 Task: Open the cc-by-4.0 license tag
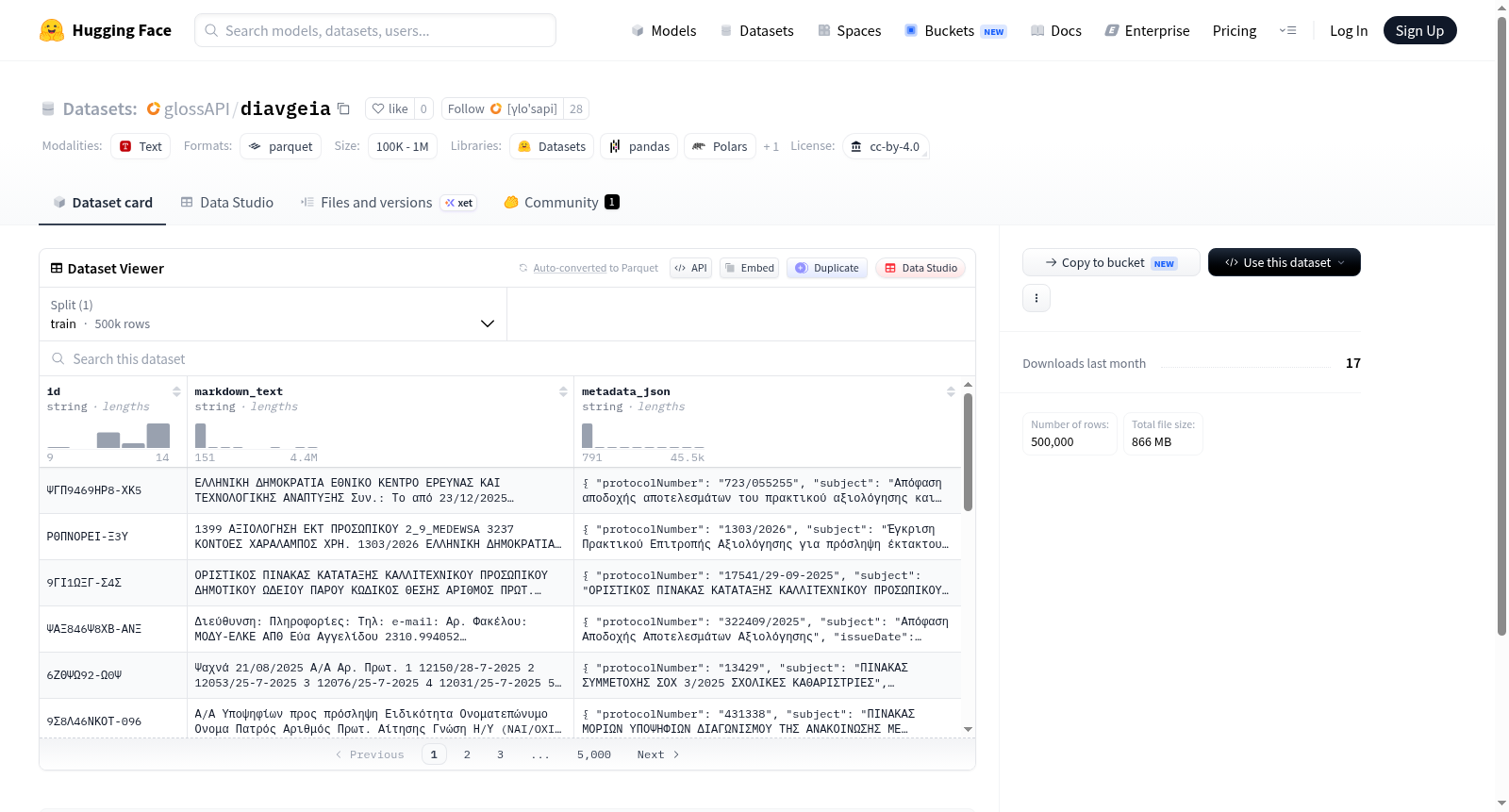tap(886, 146)
